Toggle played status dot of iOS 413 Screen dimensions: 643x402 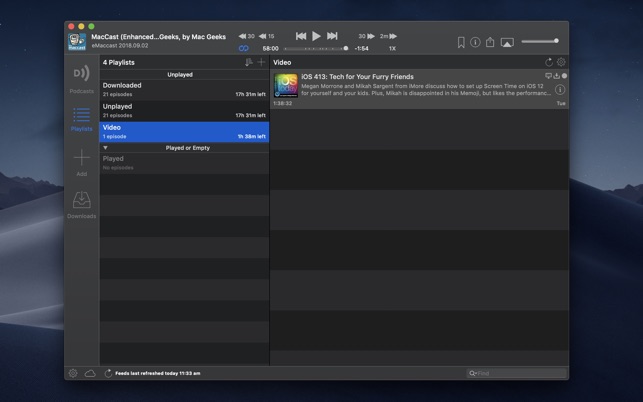(564, 76)
